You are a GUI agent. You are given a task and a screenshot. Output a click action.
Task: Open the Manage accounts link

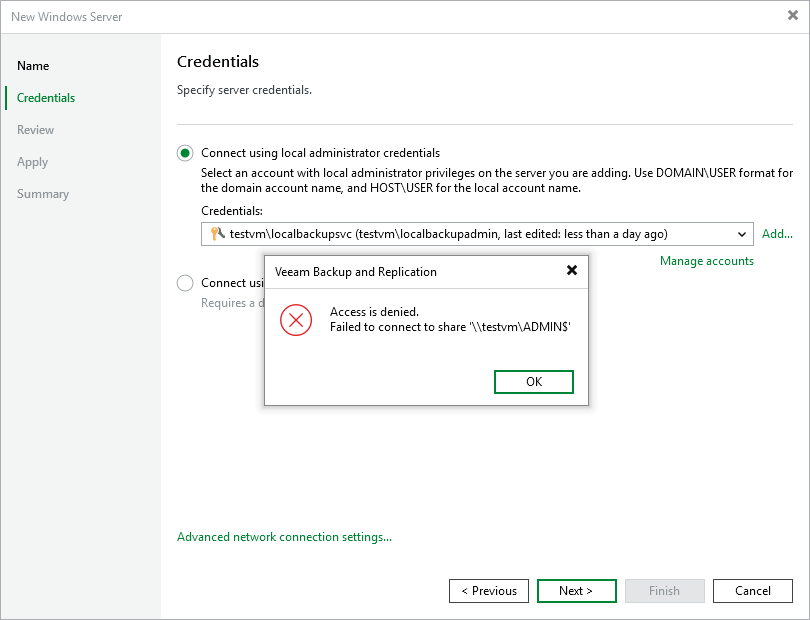pyautogui.click(x=706, y=261)
